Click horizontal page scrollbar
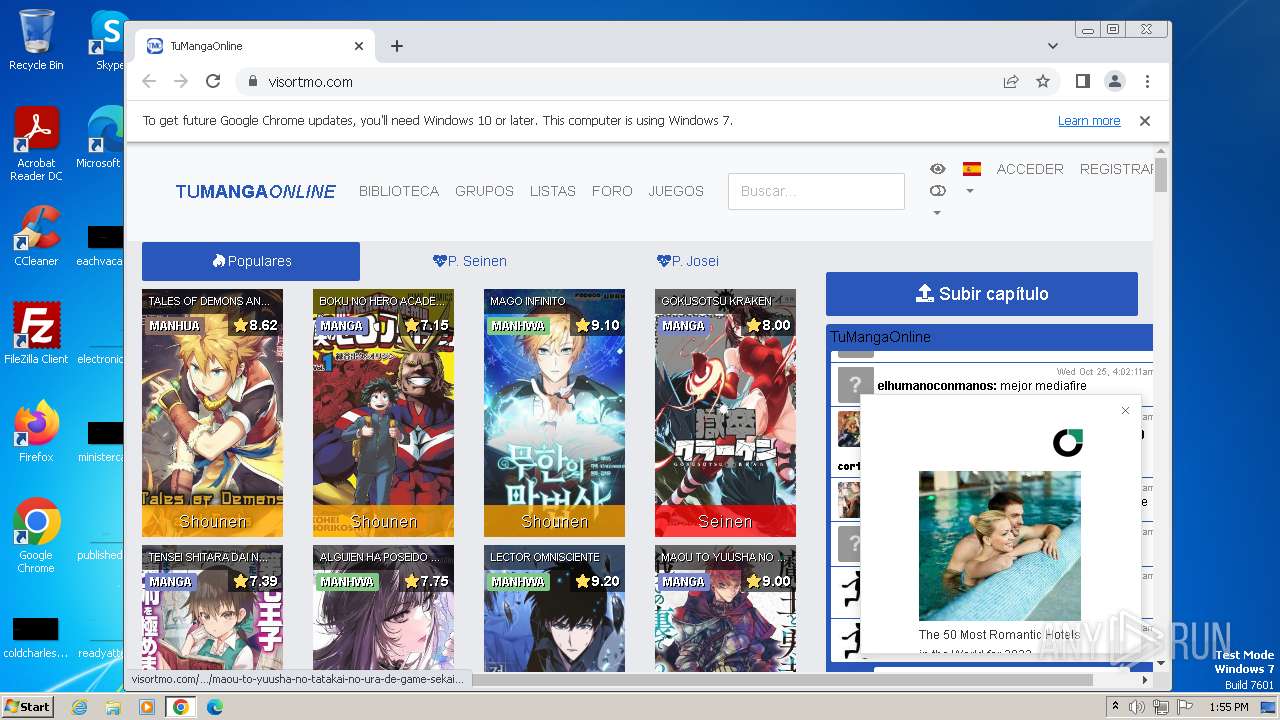Image resolution: width=1280 pixels, height=720 pixels. pos(780,680)
